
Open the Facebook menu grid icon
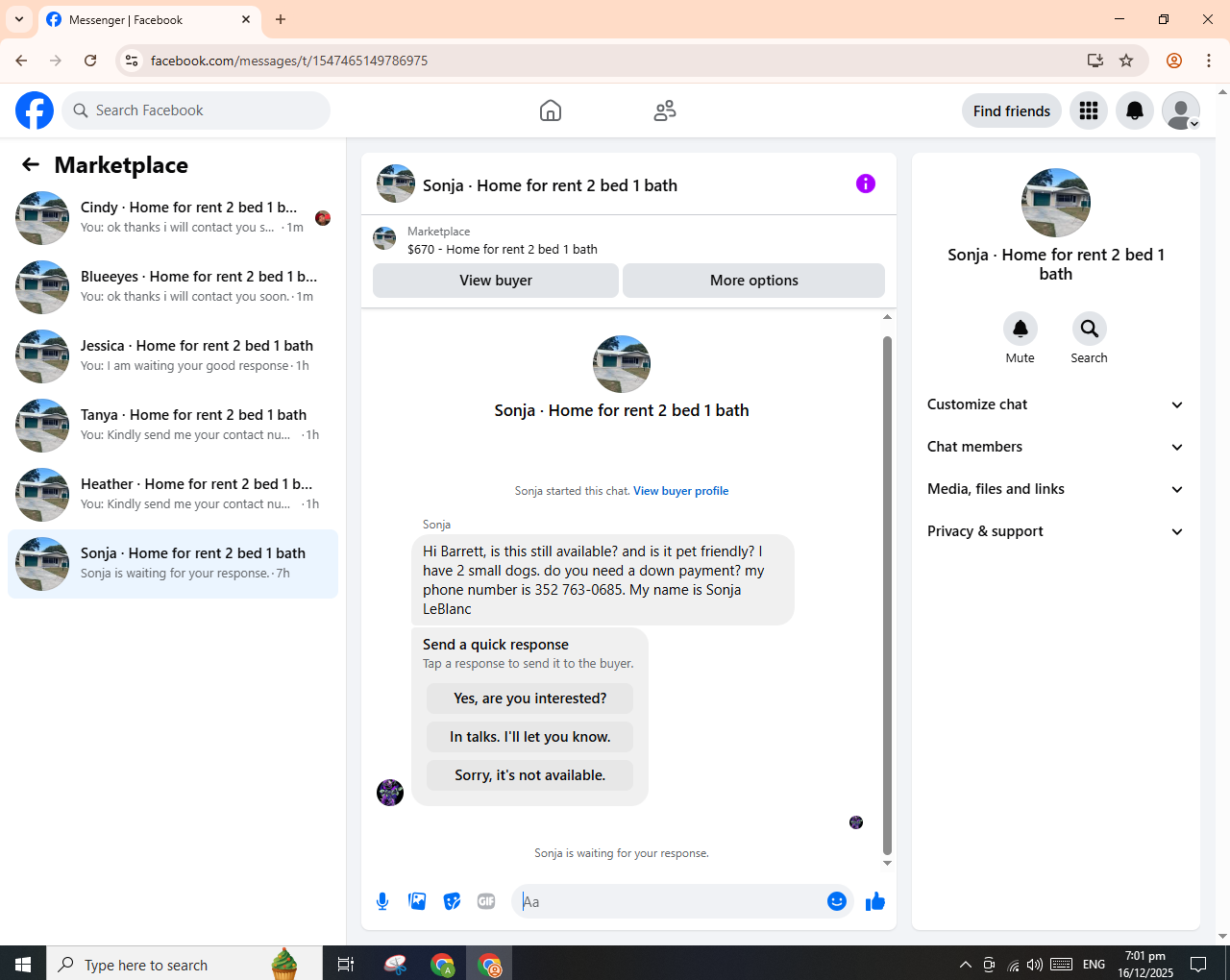pyautogui.click(x=1089, y=110)
